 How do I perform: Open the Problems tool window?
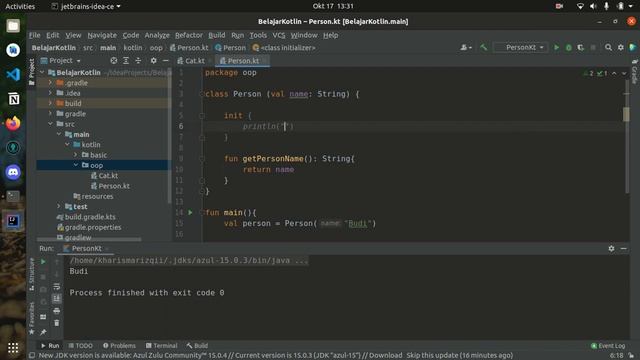pos(119,345)
